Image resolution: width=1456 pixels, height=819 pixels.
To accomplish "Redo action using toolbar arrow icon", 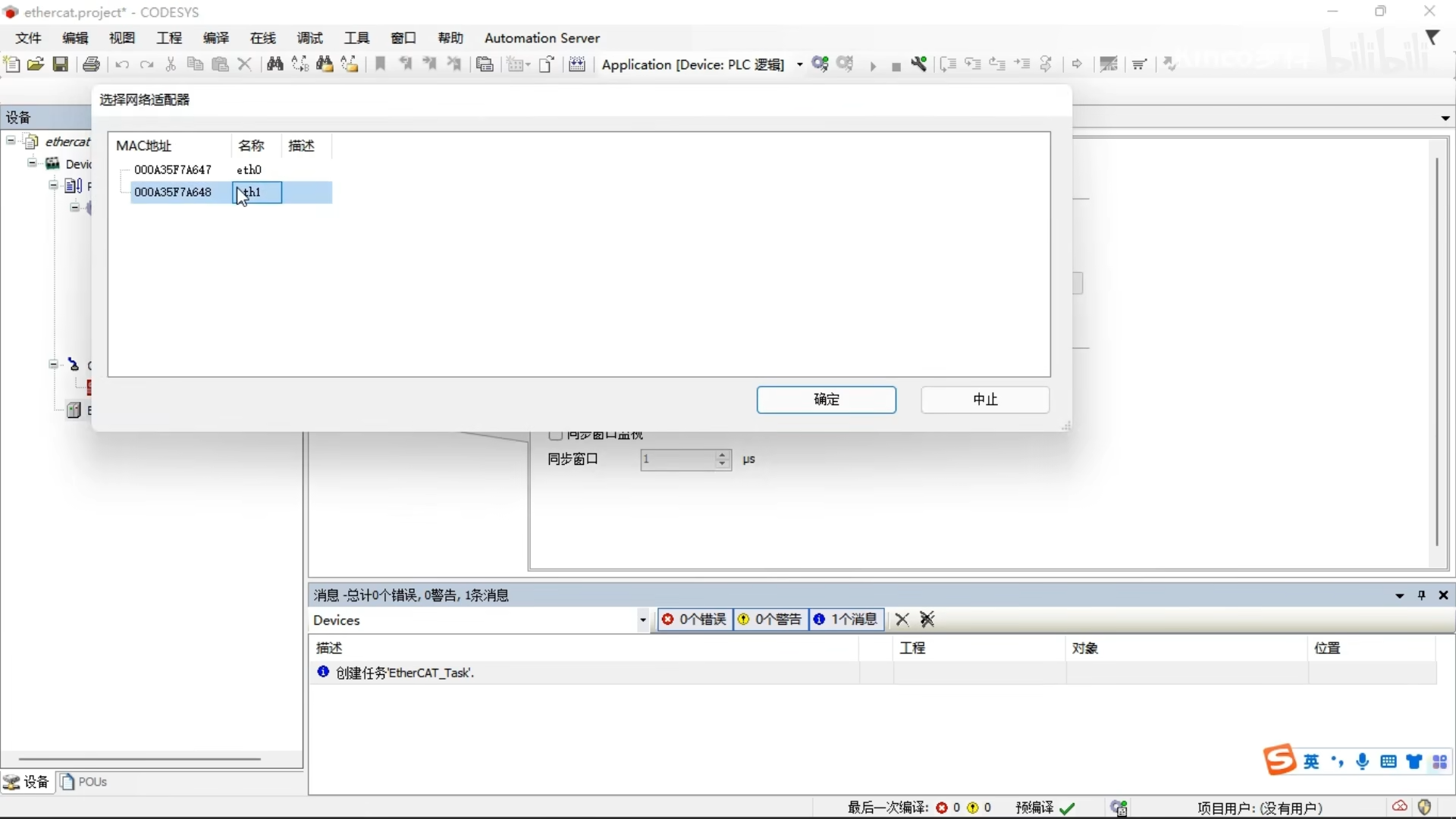I will tap(147, 64).
